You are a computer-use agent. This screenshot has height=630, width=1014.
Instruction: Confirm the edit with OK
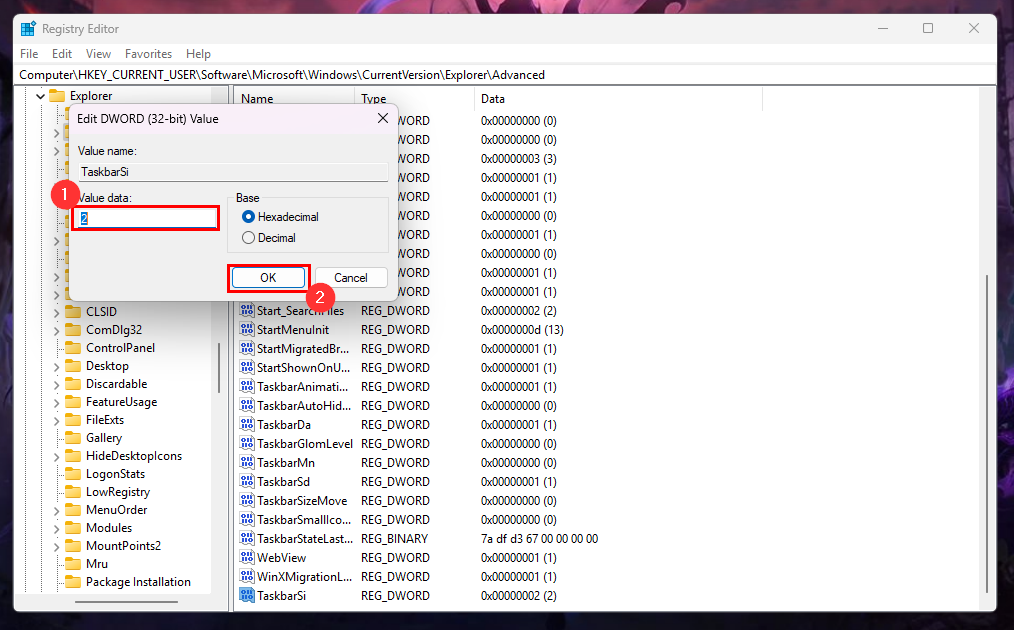(268, 277)
